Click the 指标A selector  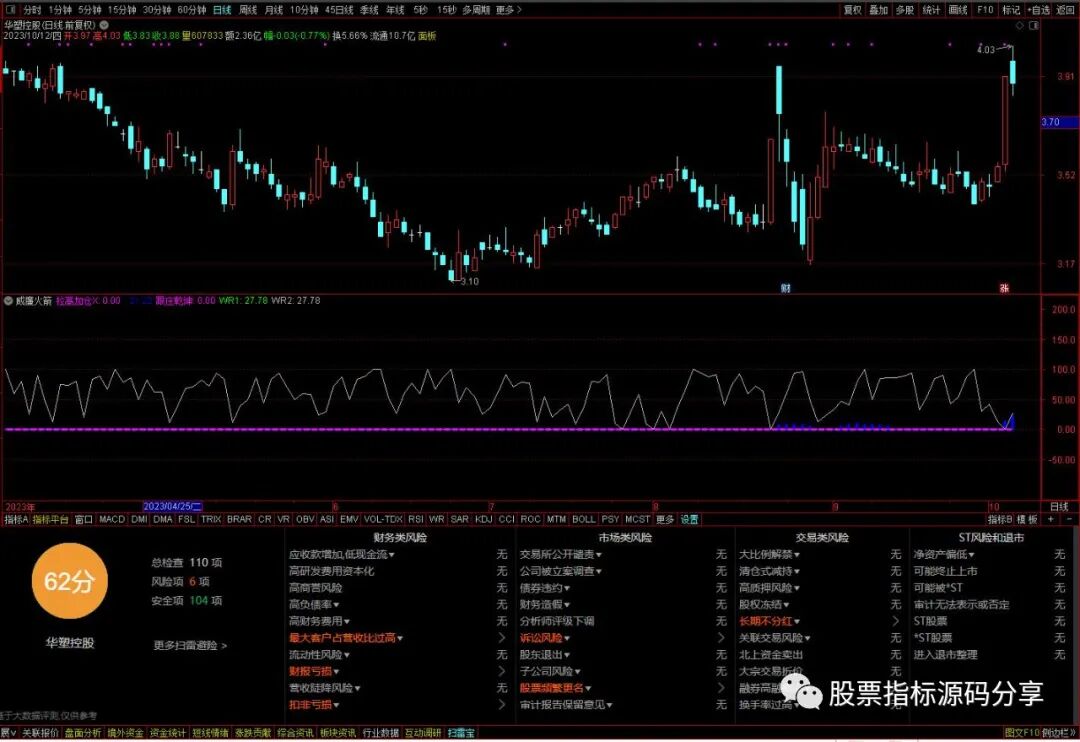(17, 519)
